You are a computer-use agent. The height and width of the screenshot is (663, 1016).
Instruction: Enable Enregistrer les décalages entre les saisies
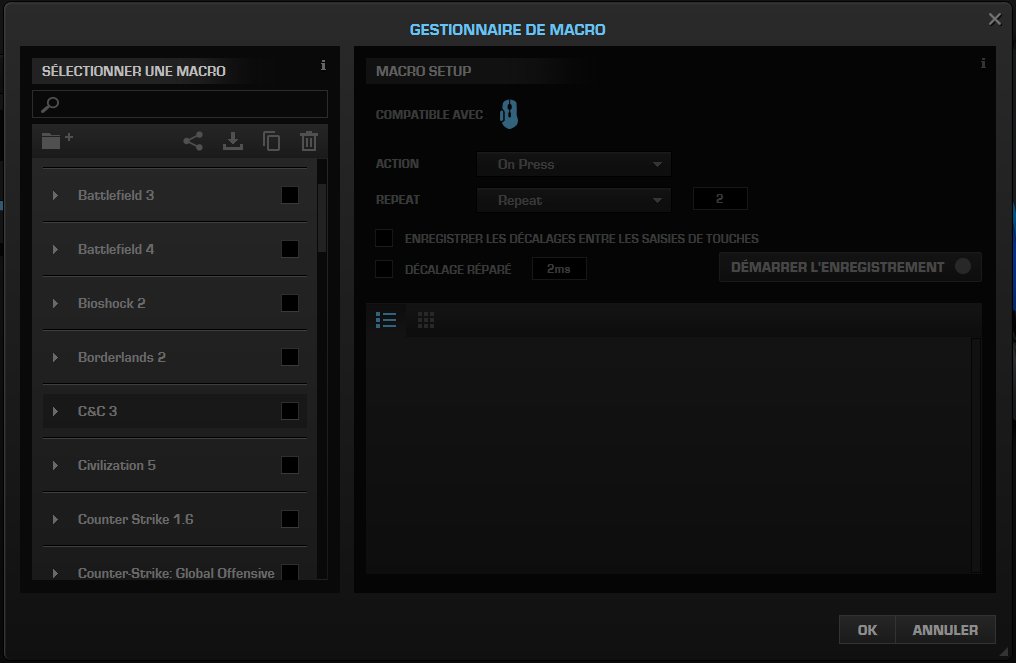(x=384, y=238)
